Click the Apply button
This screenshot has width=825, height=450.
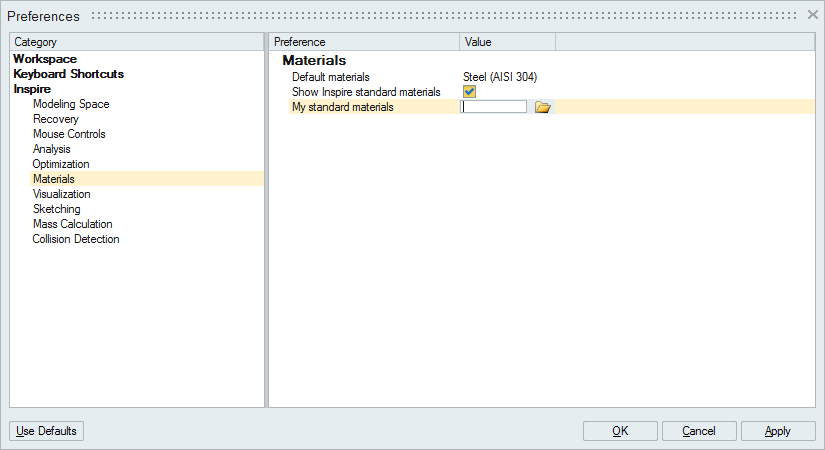777,431
